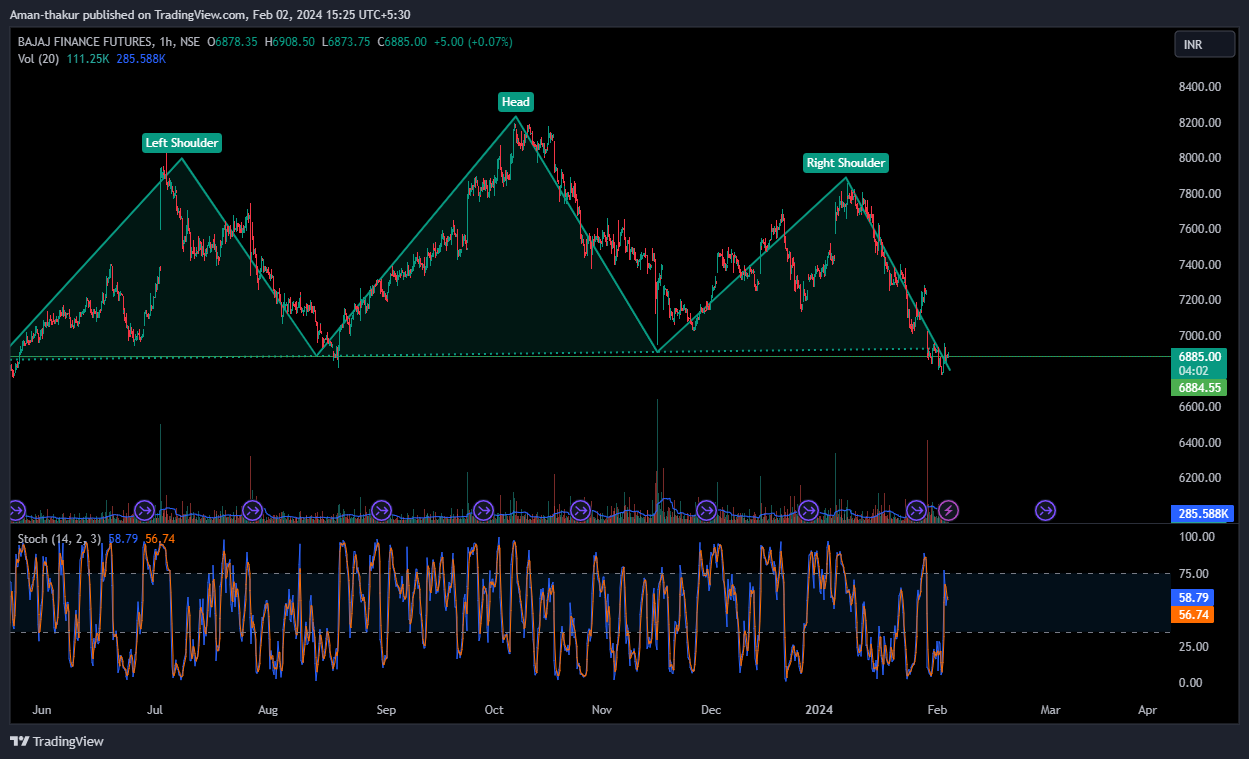Select the Left Shoulder pattern label
1249x759 pixels.
[182, 143]
